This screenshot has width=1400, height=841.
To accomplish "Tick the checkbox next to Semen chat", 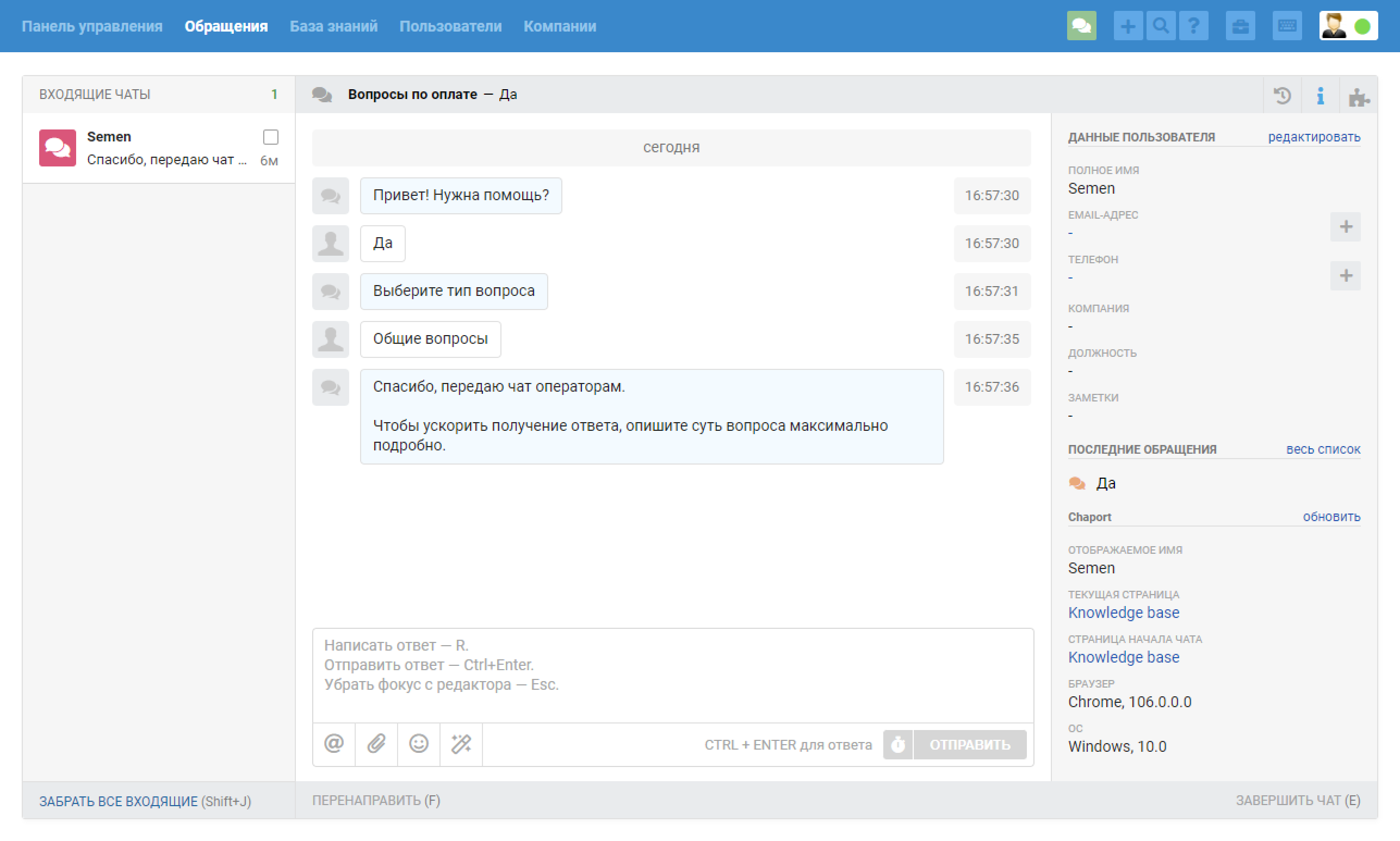I will click(271, 137).
